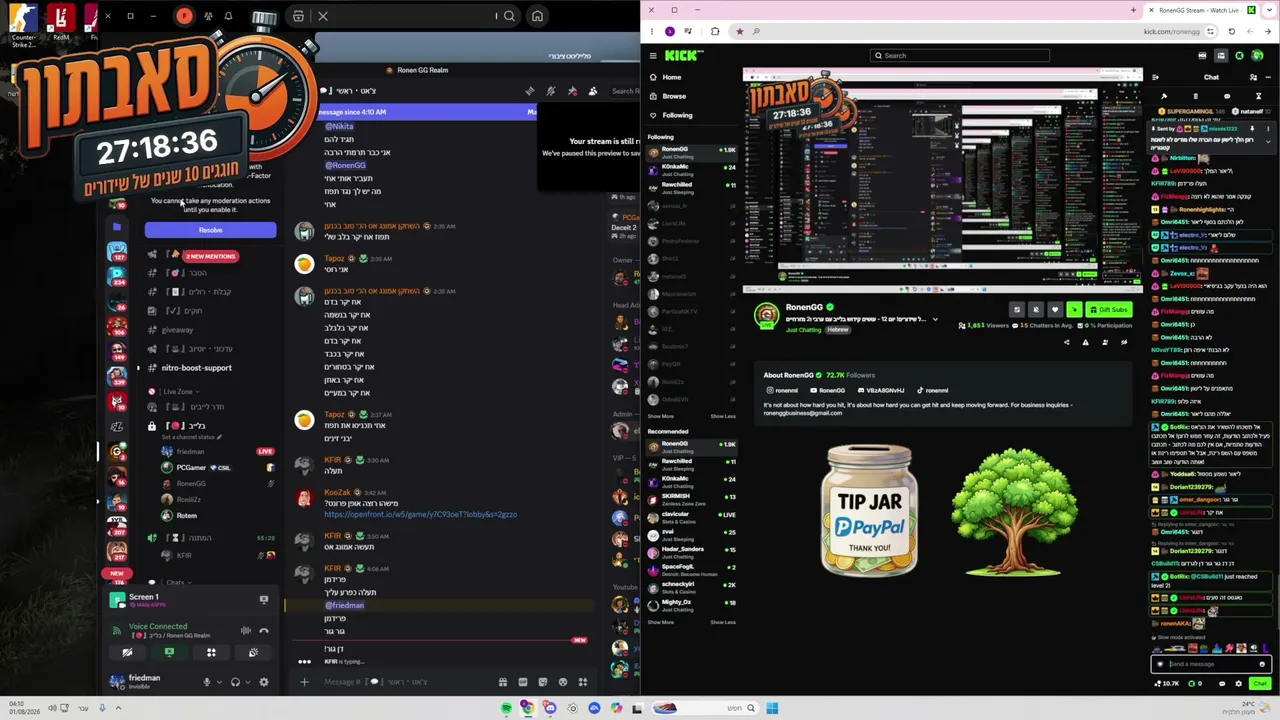Stop screen sharing in Discord voice panel

coord(169,652)
